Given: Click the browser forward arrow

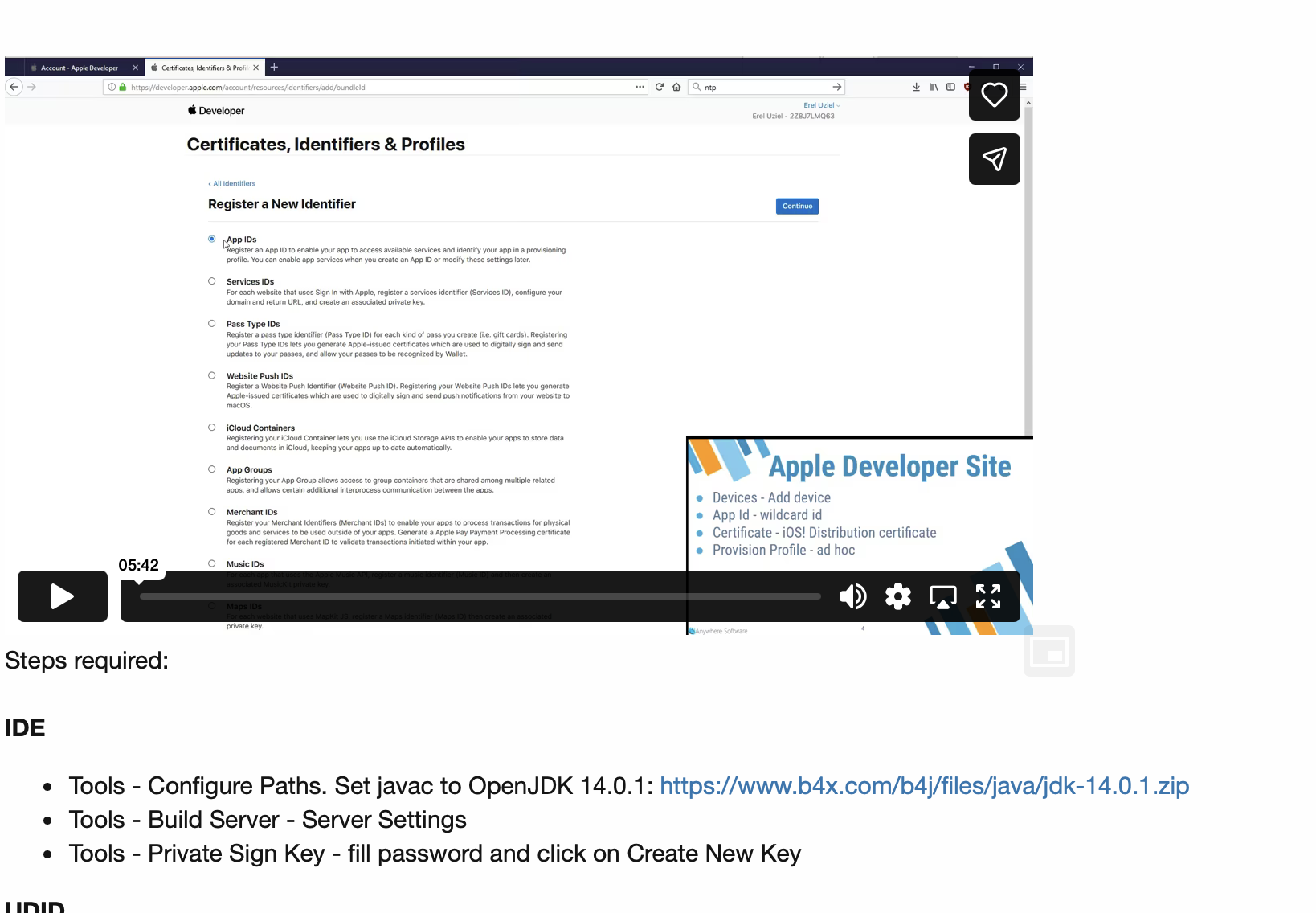Looking at the screenshot, I should [32, 87].
